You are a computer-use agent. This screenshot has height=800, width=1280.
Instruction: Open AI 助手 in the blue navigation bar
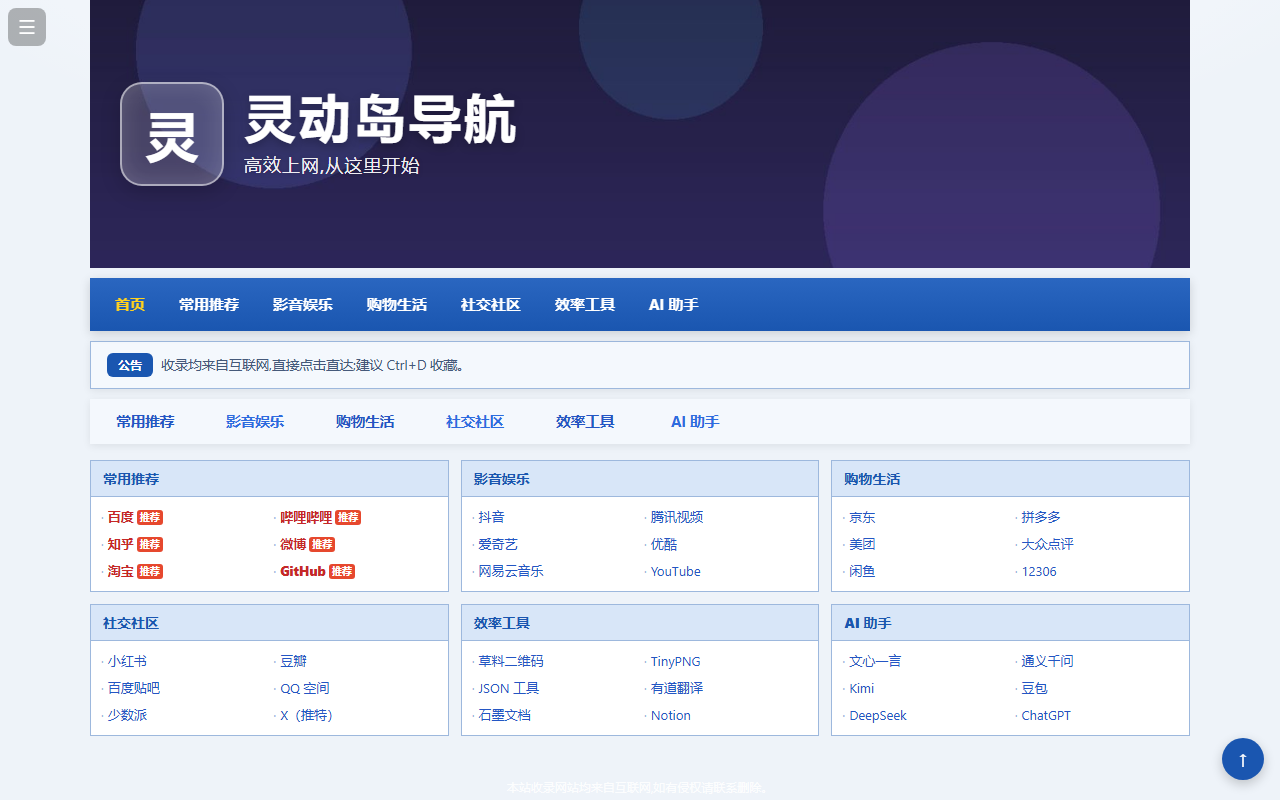674,305
